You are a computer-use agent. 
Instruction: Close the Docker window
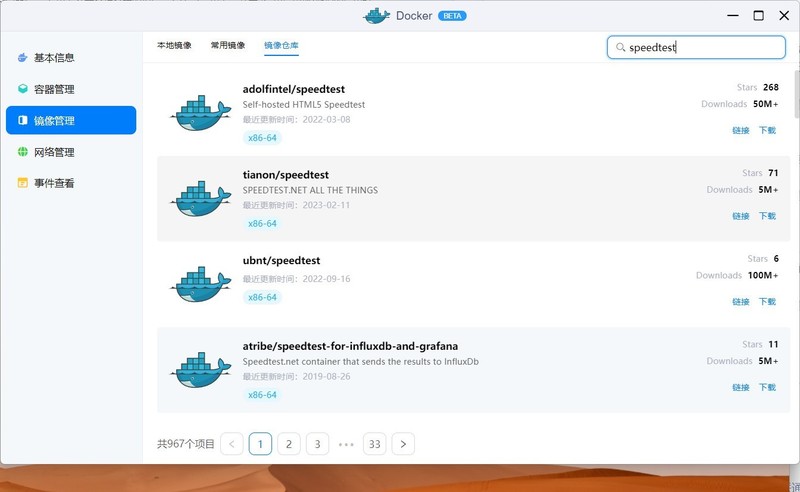(784, 16)
